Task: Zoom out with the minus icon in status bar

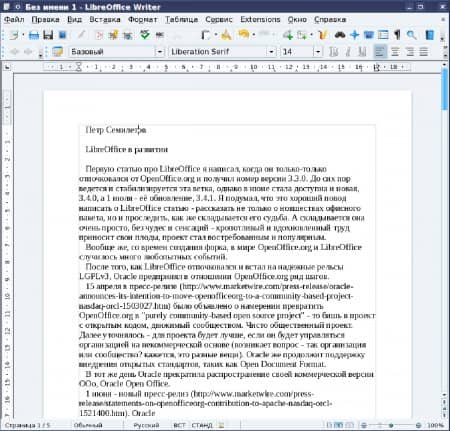Action: [x=364, y=425]
